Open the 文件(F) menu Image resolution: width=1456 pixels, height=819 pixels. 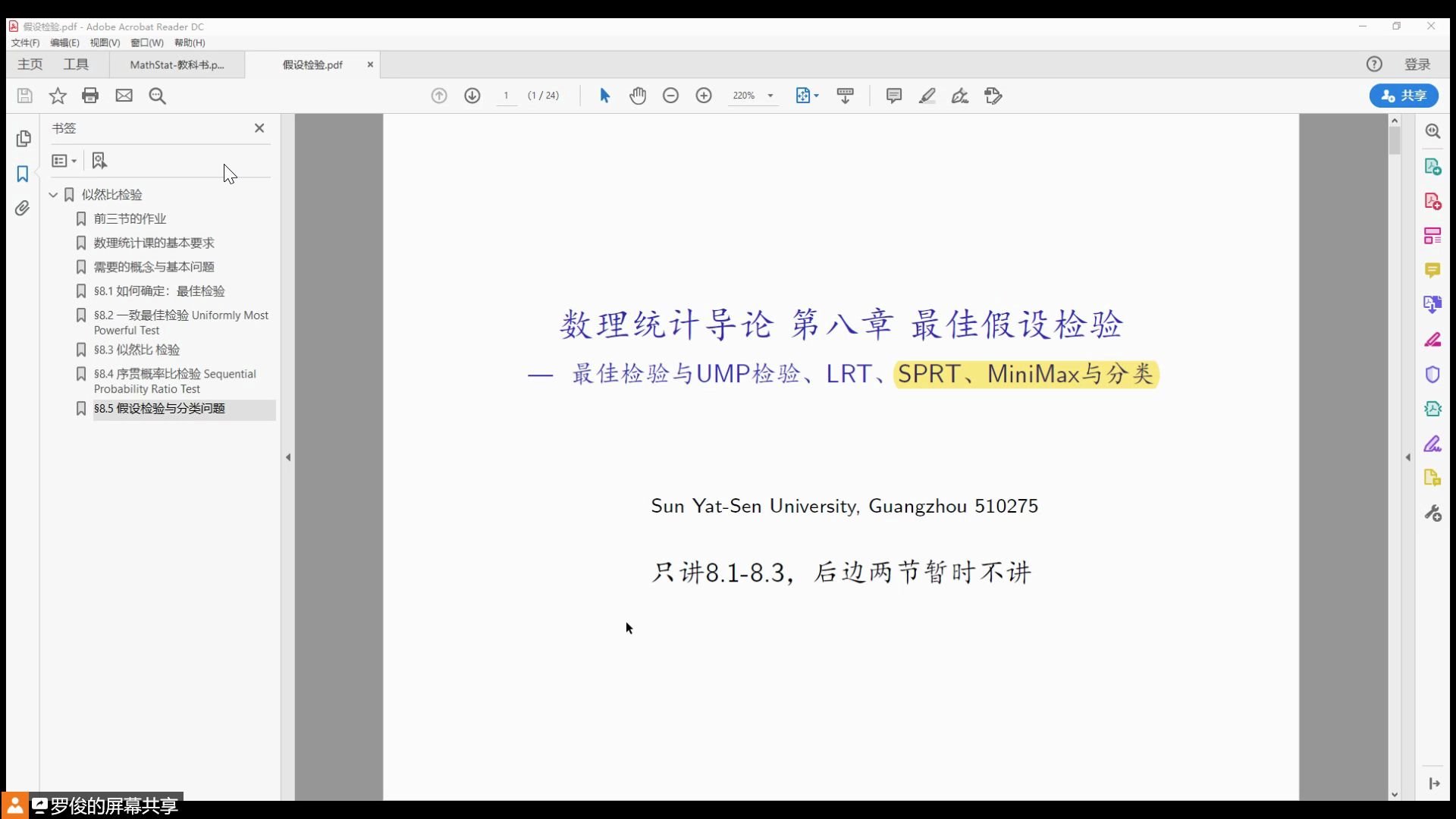[25, 42]
